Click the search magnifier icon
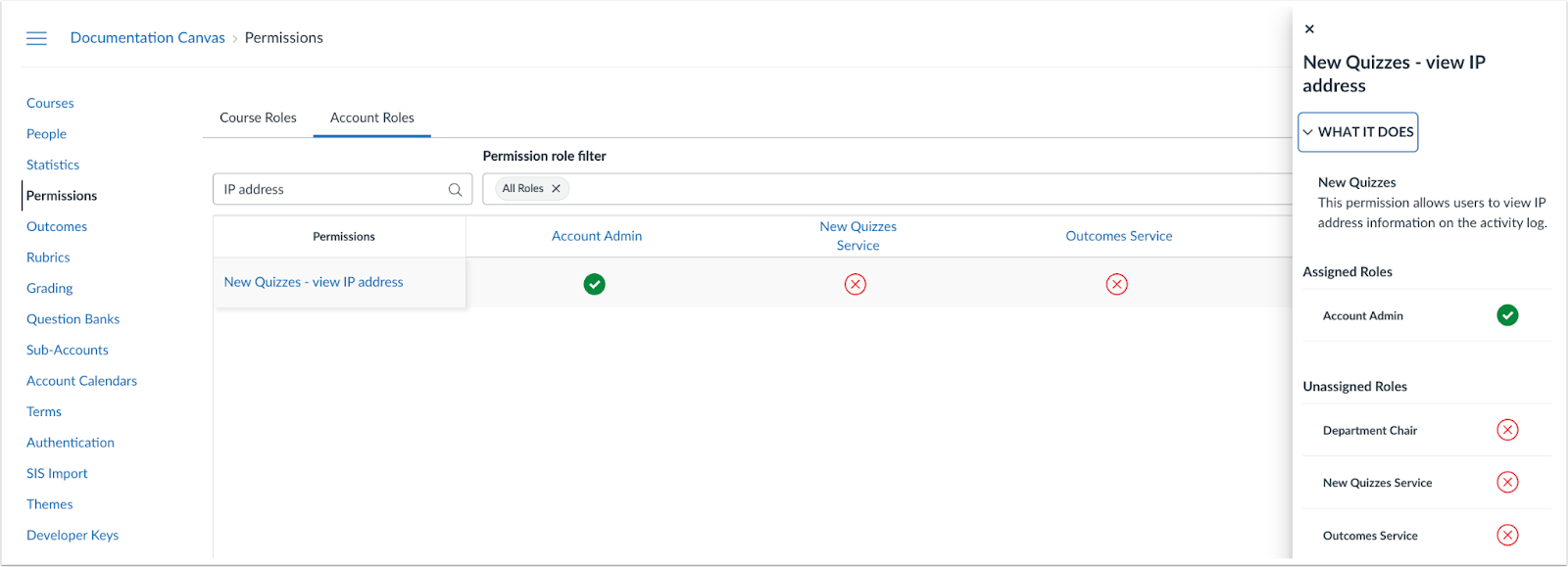Image resolution: width=1568 pixels, height=567 pixels. tap(455, 190)
